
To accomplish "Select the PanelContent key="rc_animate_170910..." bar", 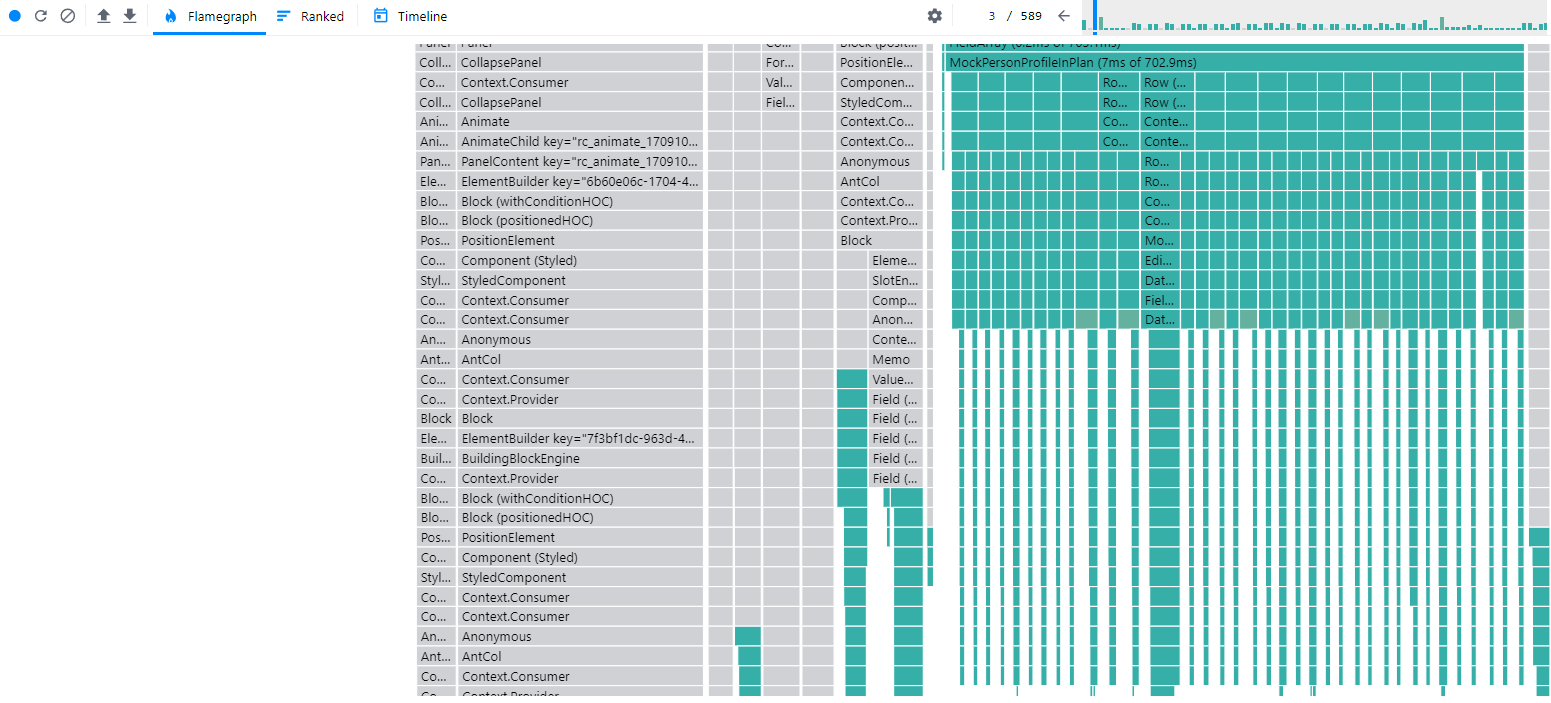I will click(x=580, y=162).
